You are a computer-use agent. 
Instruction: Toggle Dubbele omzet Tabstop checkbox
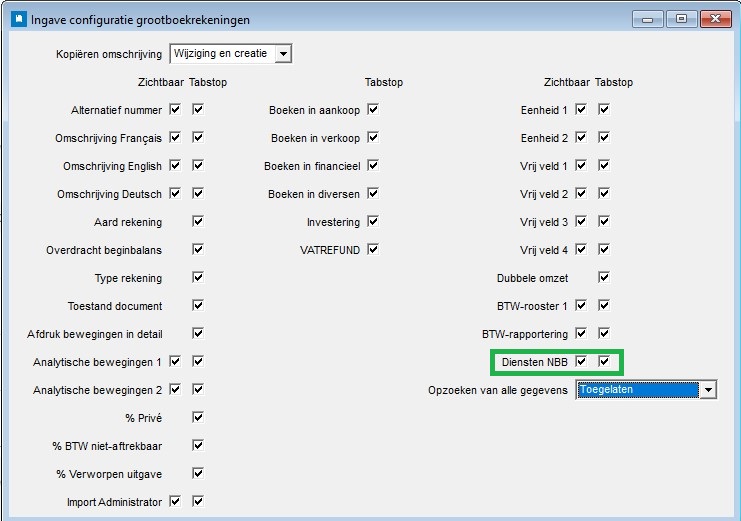tap(604, 277)
